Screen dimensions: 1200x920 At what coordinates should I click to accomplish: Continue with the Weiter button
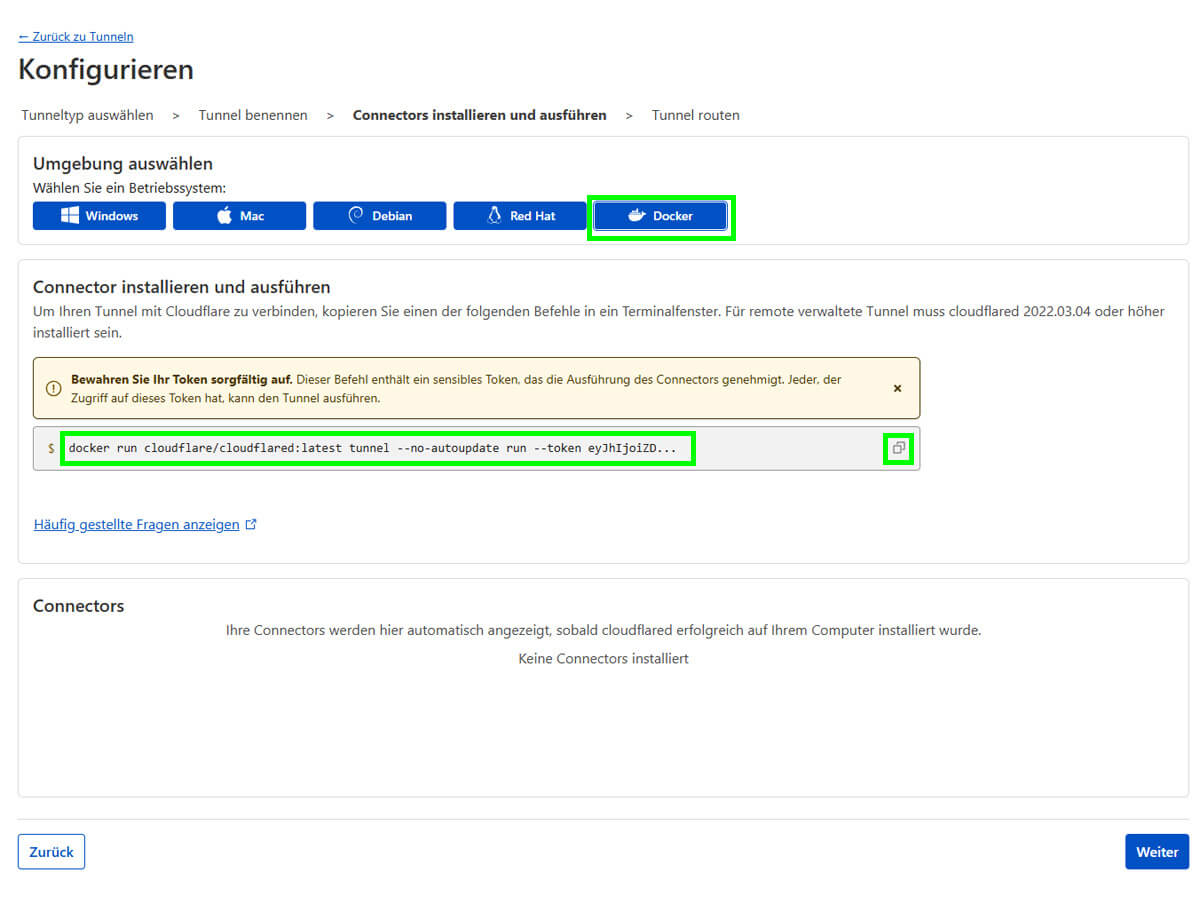pyautogui.click(x=1157, y=852)
